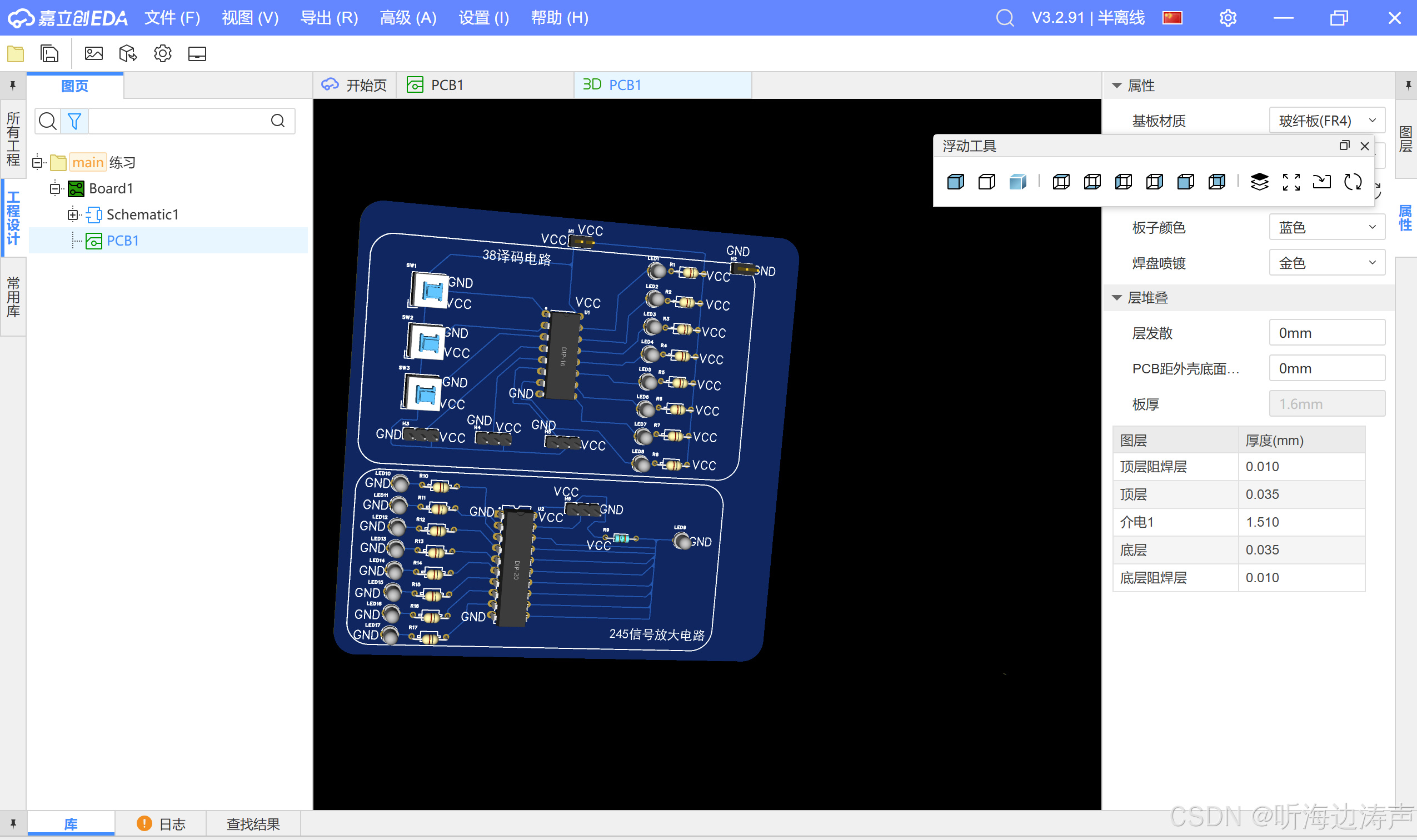This screenshot has width=1417, height=840.
Task: Collapse the main 练习 project node
Action: (x=37, y=162)
